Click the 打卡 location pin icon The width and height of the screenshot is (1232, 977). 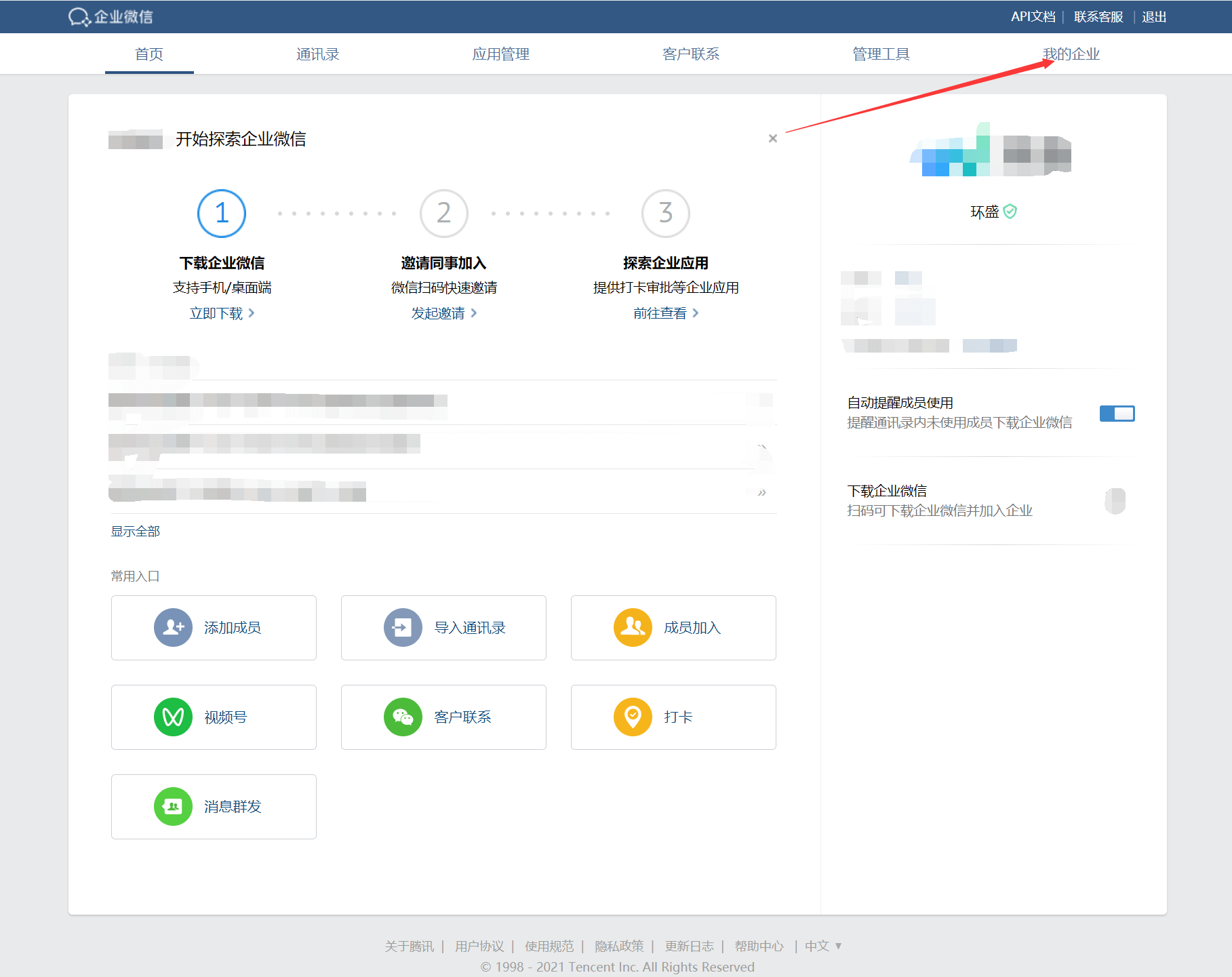pyautogui.click(x=633, y=717)
